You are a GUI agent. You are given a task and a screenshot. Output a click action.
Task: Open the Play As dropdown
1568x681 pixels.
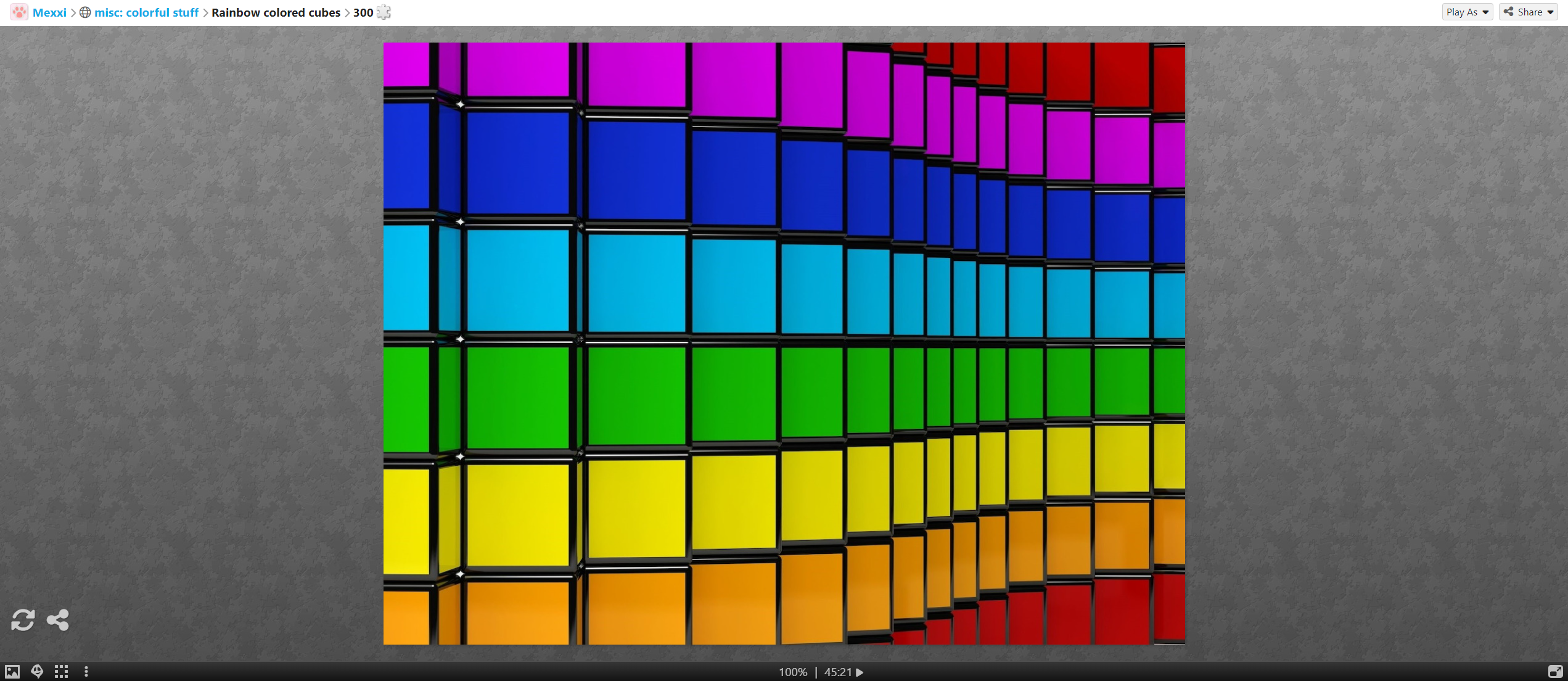(1467, 12)
